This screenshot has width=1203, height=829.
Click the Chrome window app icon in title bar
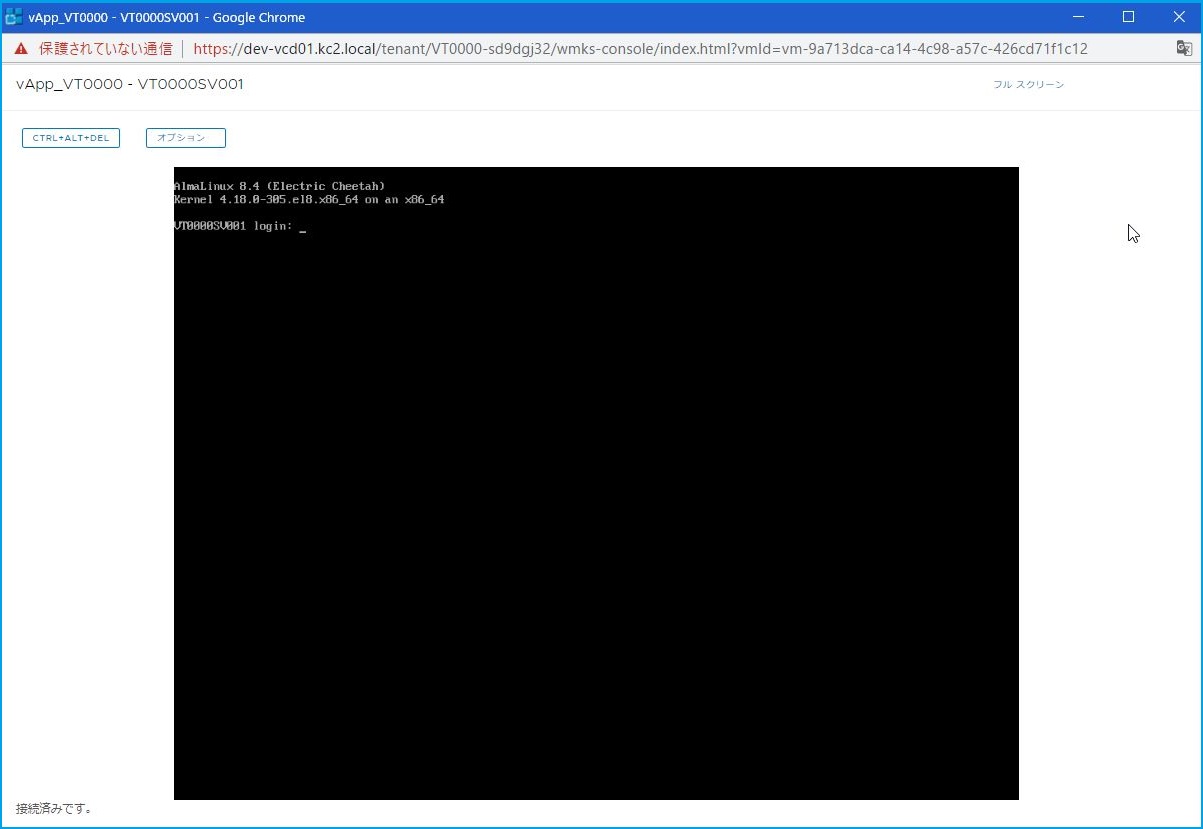click(x=14, y=17)
